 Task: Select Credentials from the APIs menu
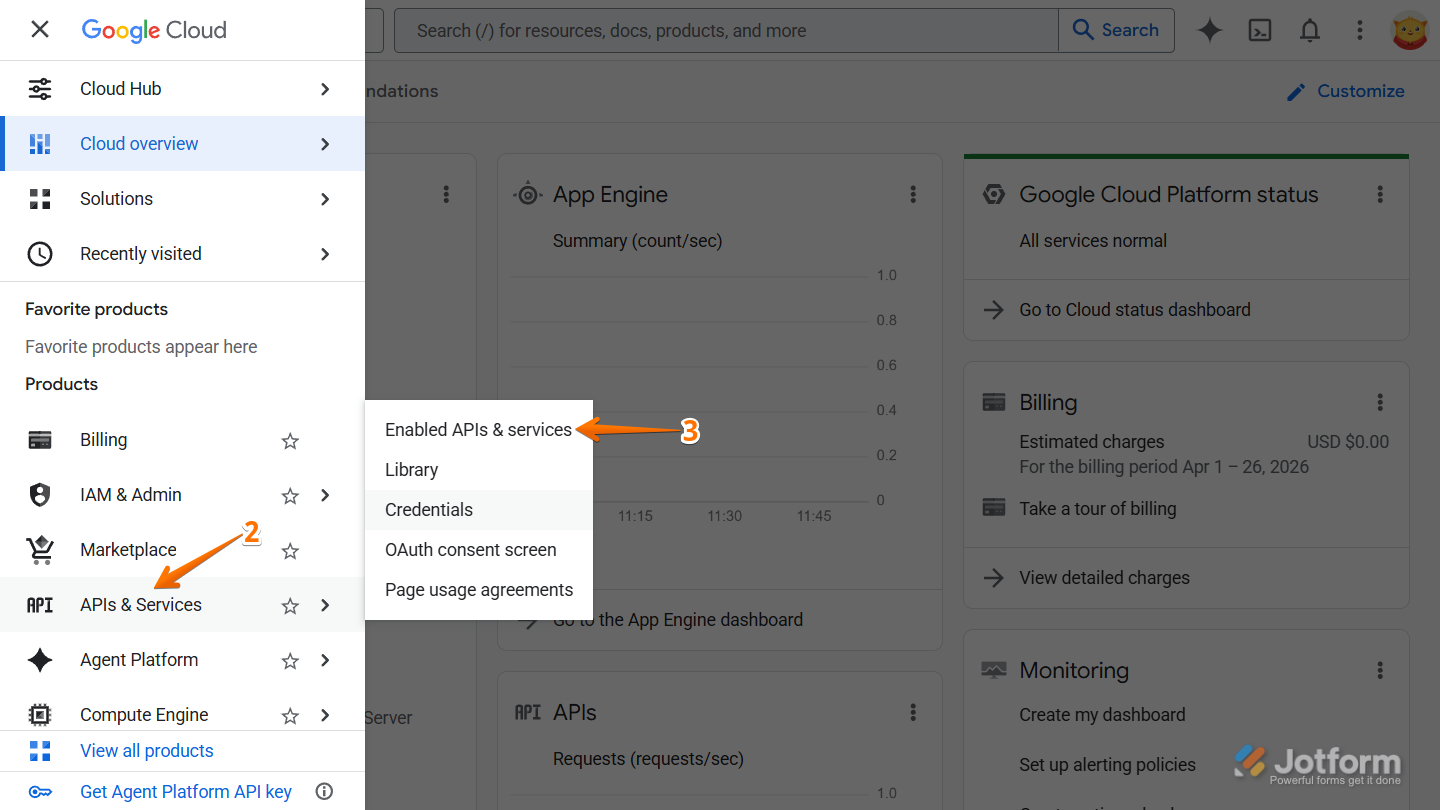pos(429,509)
